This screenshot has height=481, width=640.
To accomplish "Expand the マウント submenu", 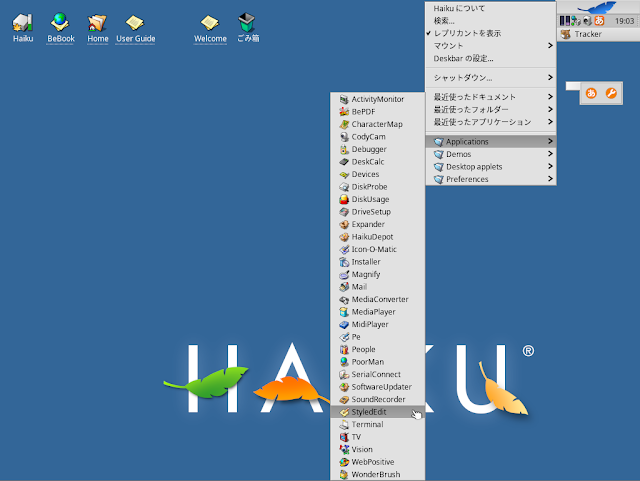I will coord(491,46).
